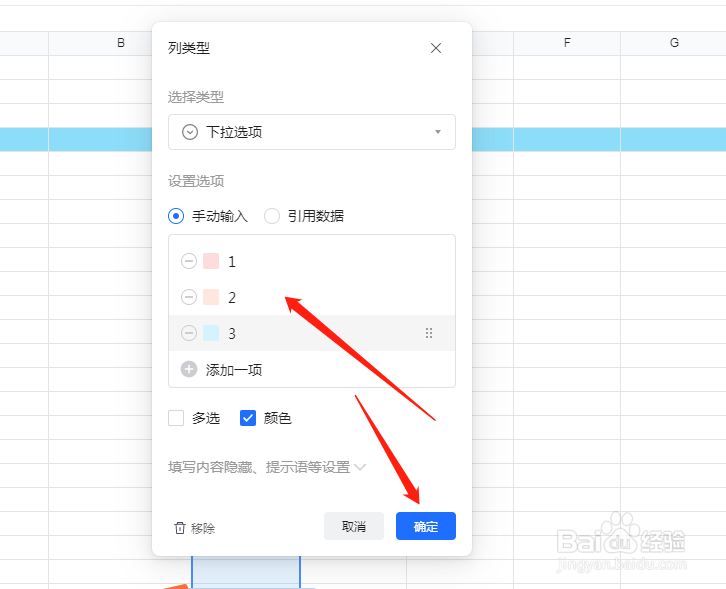Select the 手动输入 radio option
Screen dimensions: 726x589
176,216
